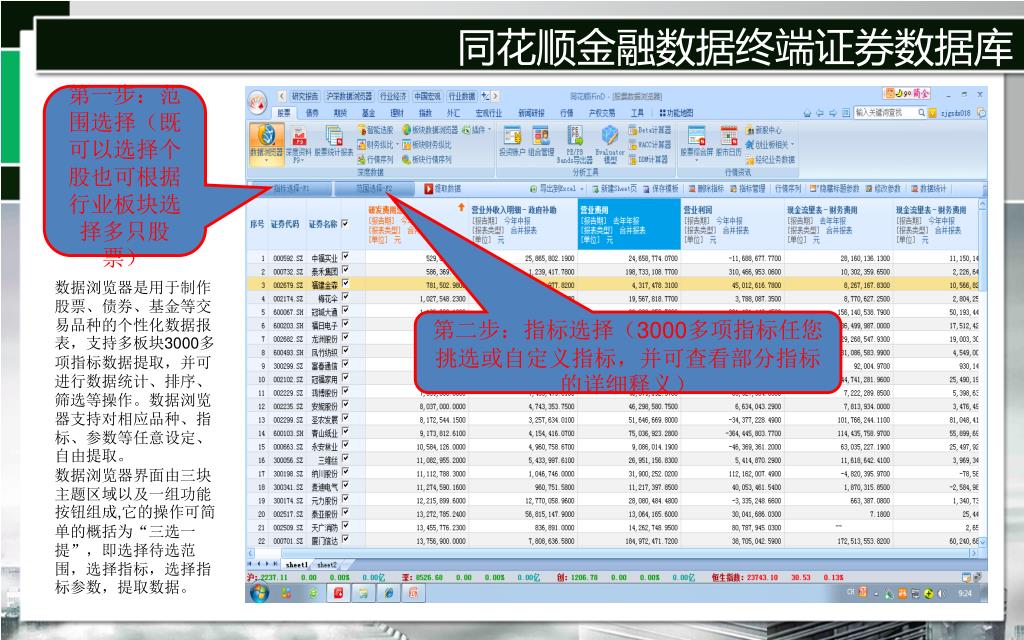
Task: Open Windows Start button
Action: coord(259,592)
